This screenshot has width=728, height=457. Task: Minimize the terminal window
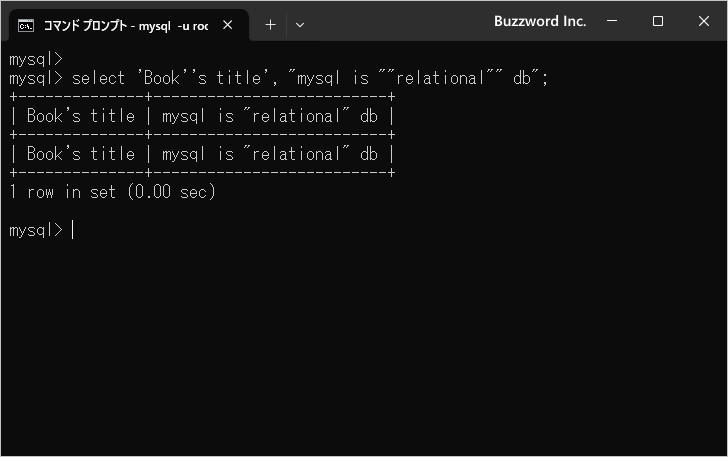pos(612,22)
